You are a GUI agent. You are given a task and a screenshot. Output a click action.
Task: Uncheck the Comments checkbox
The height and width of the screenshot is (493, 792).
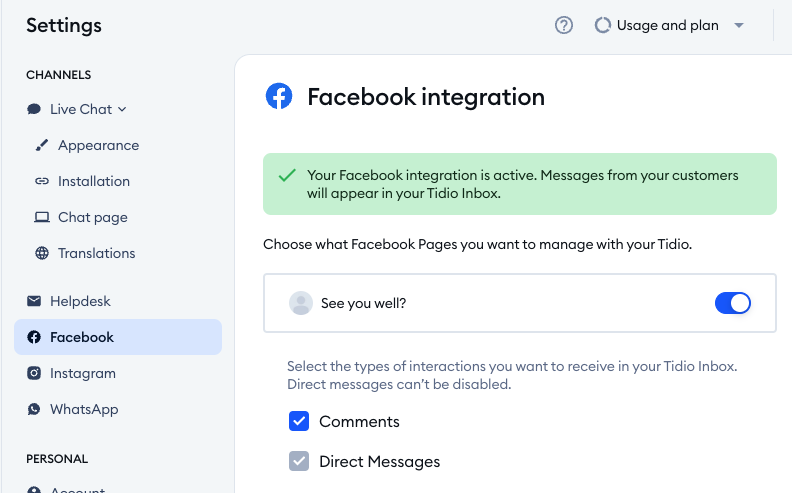point(299,421)
